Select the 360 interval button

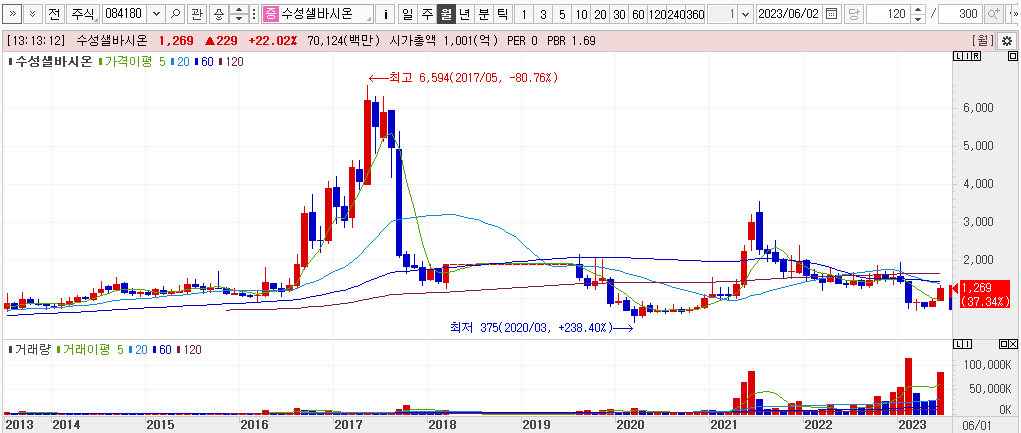(695, 14)
